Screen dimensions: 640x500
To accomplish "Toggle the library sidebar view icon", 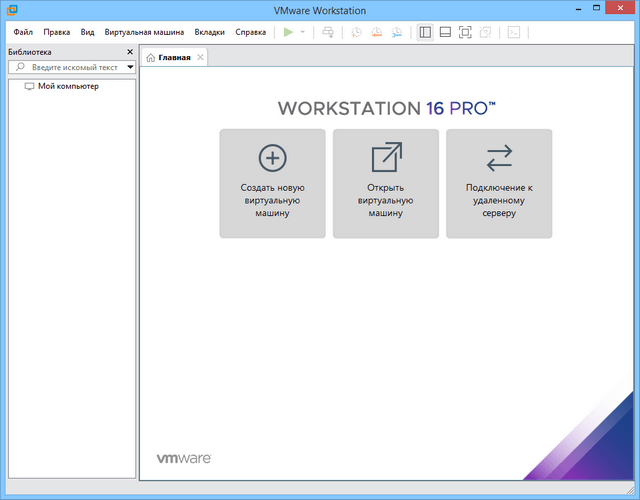I will coord(425,32).
